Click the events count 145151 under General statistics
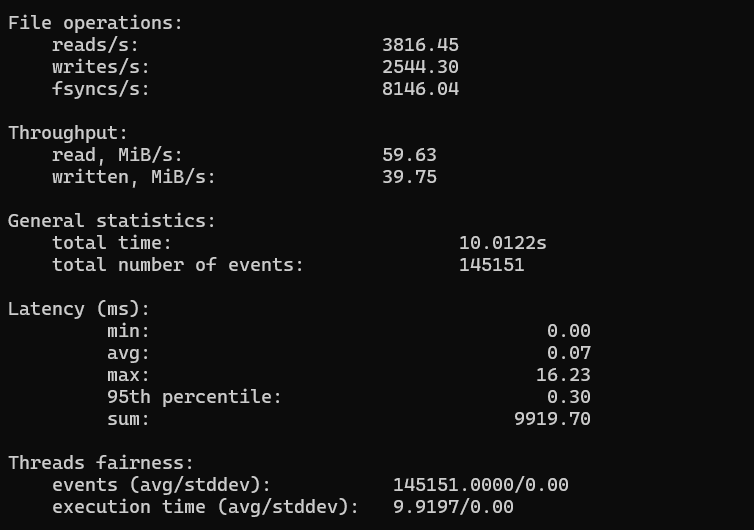The image size is (754, 530). 491,265
